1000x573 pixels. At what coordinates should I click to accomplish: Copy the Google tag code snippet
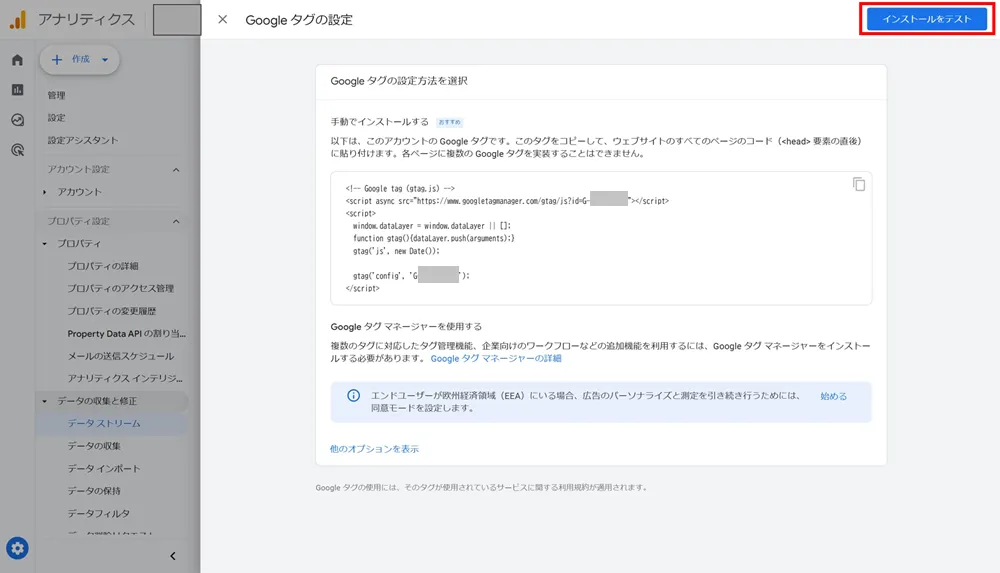pos(858,184)
